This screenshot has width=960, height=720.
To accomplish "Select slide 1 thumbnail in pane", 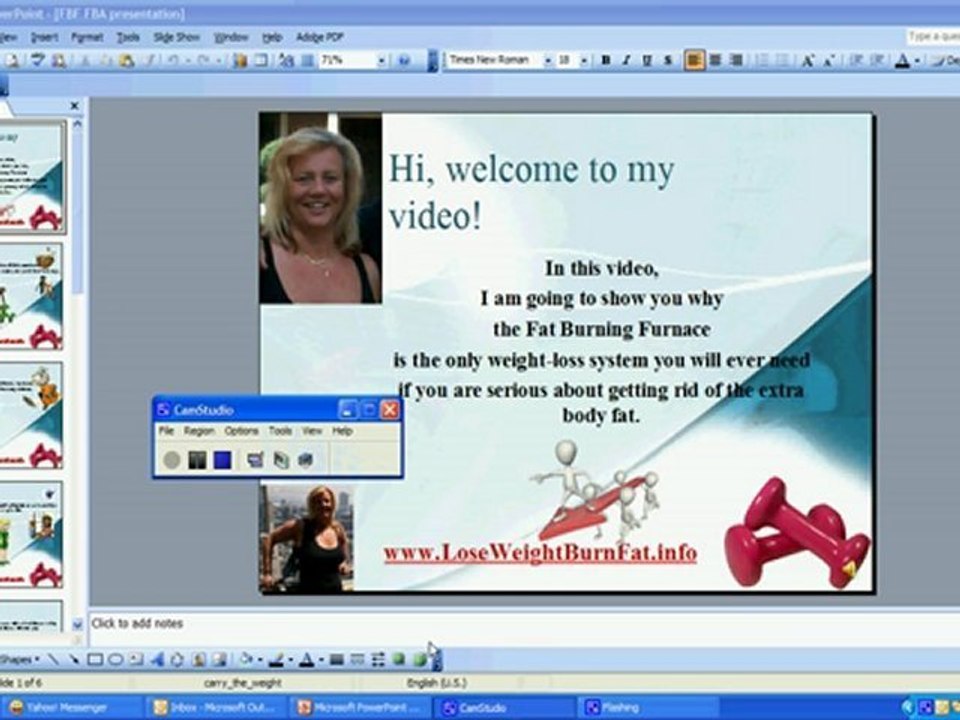I will [32, 176].
